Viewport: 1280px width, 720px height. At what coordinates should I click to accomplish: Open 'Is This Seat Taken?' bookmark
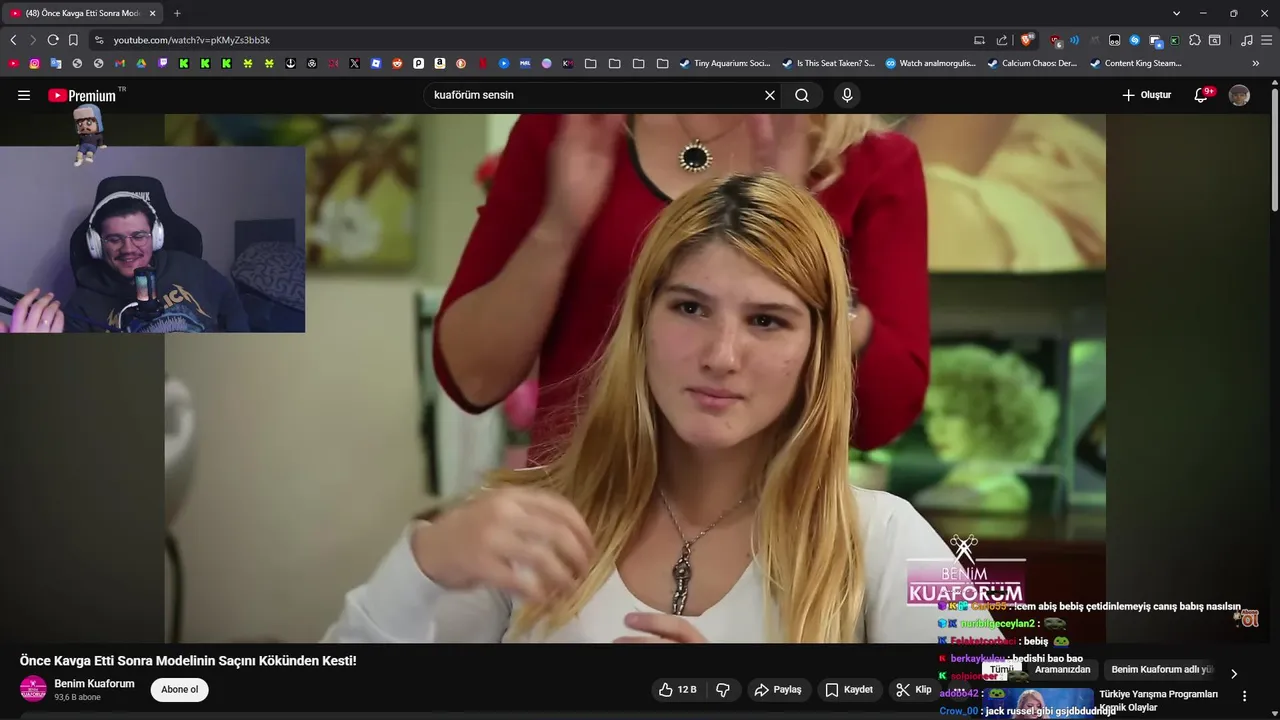pyautogui.click(x=827, y=63)
